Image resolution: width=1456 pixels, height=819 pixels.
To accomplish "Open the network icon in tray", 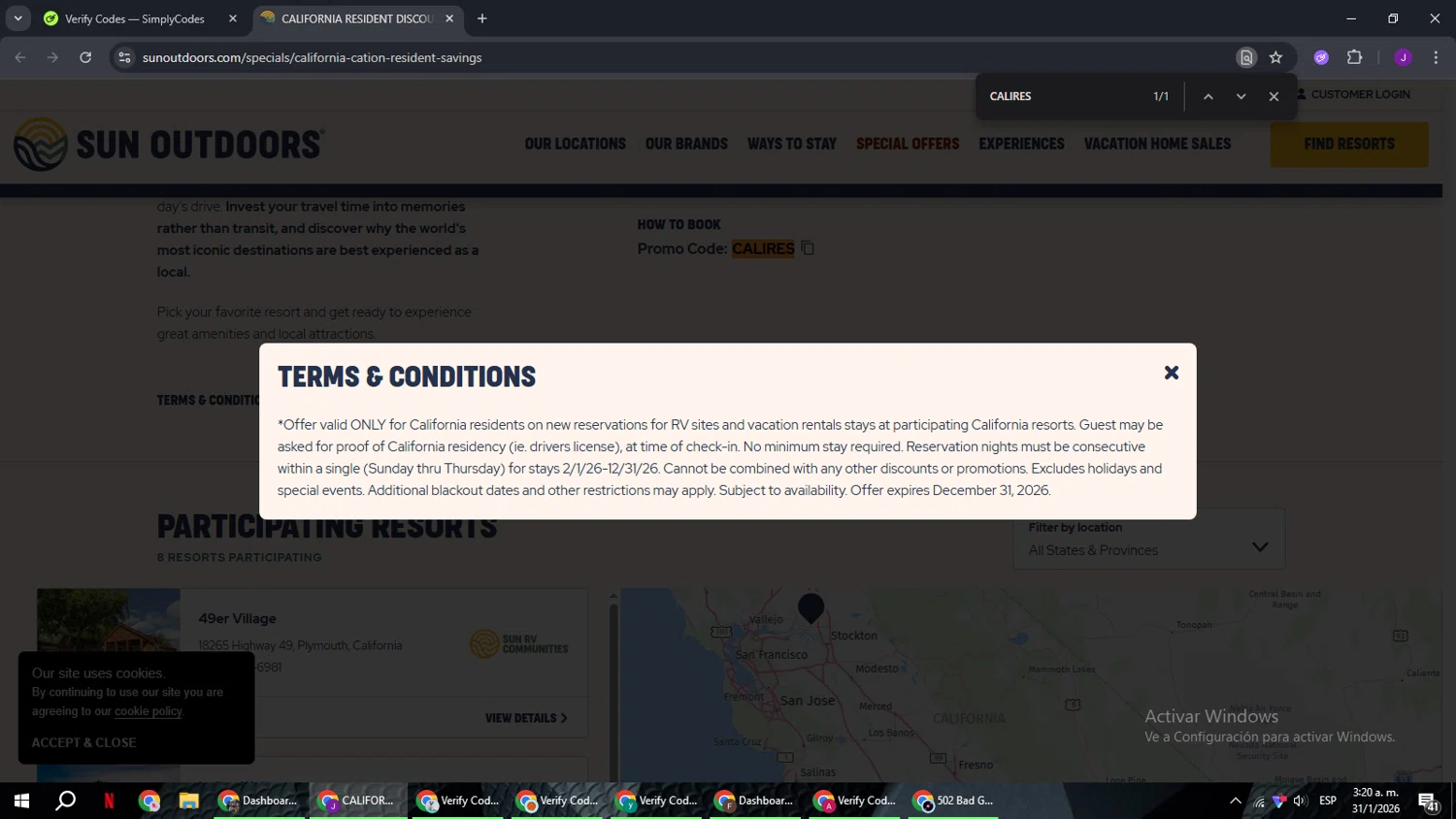I will (1259, 802).
